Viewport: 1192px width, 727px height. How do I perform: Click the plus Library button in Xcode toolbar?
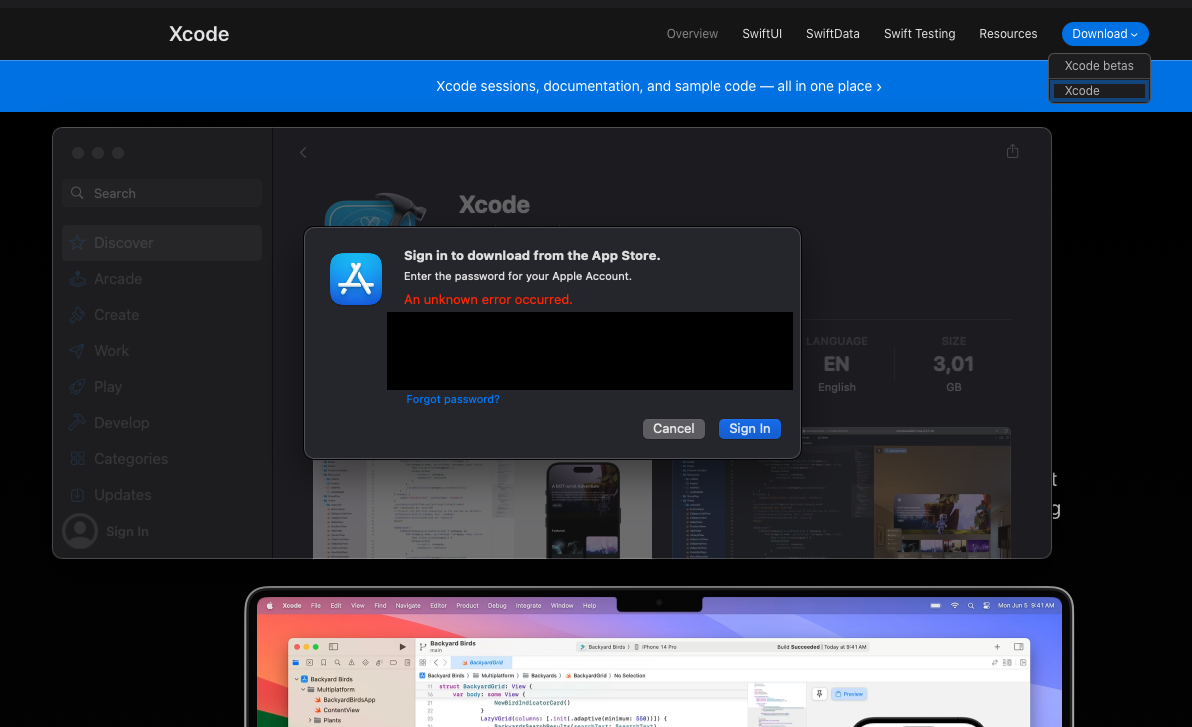tap(997, 646)
